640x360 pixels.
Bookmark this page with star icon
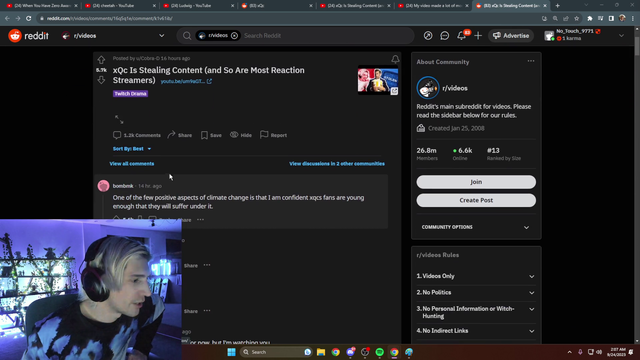pos(576,18)
